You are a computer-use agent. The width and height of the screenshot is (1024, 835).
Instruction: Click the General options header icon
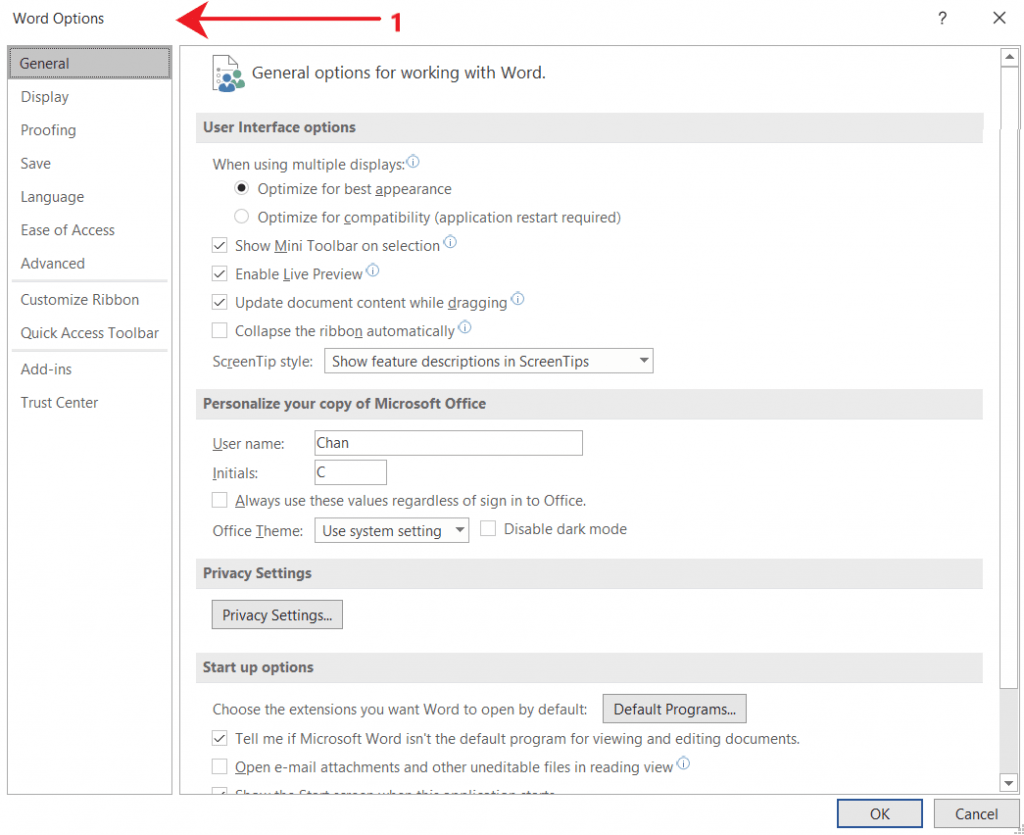click(228, 72)
